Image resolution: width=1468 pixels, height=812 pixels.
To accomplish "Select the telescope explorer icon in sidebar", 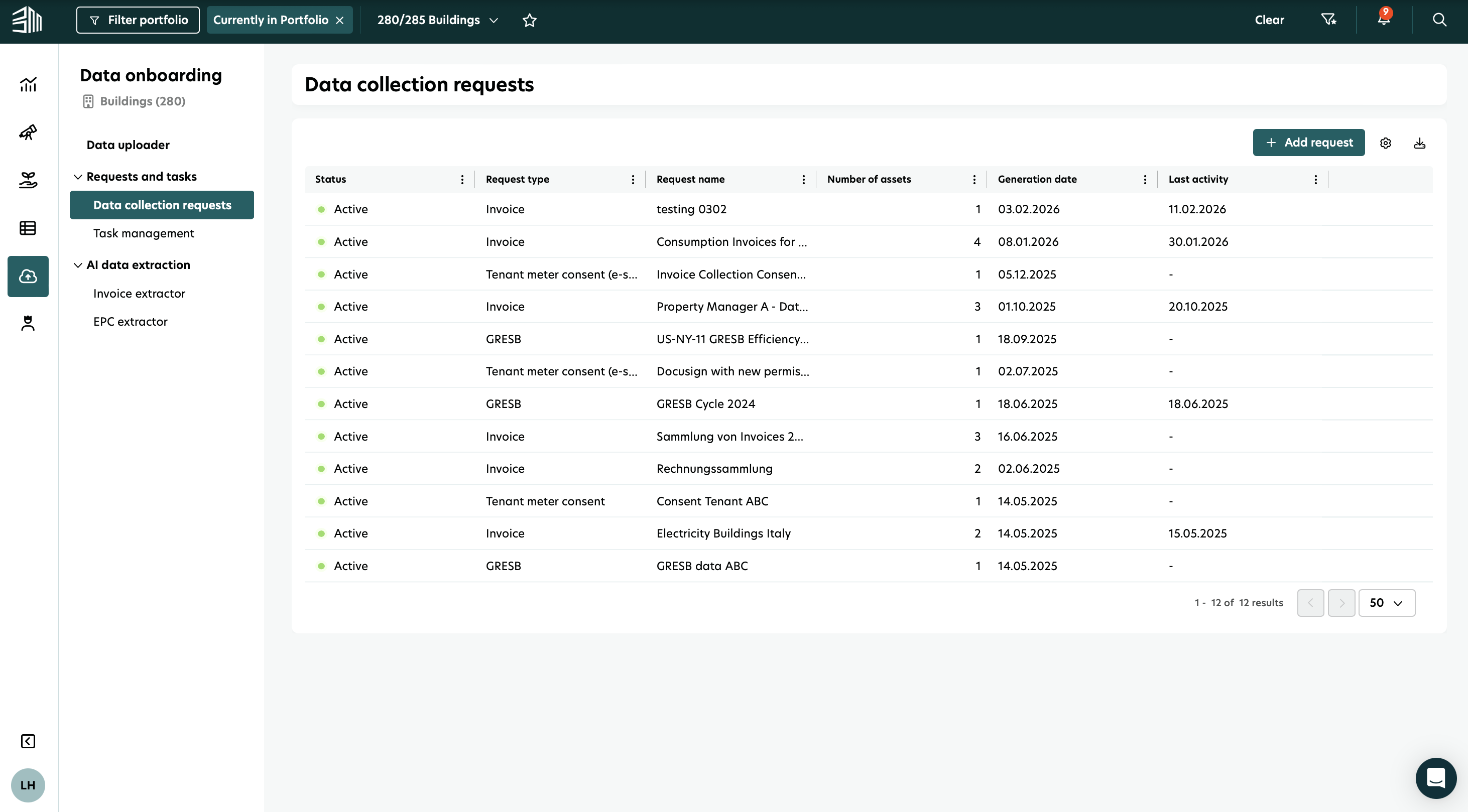I will (28, 132).
